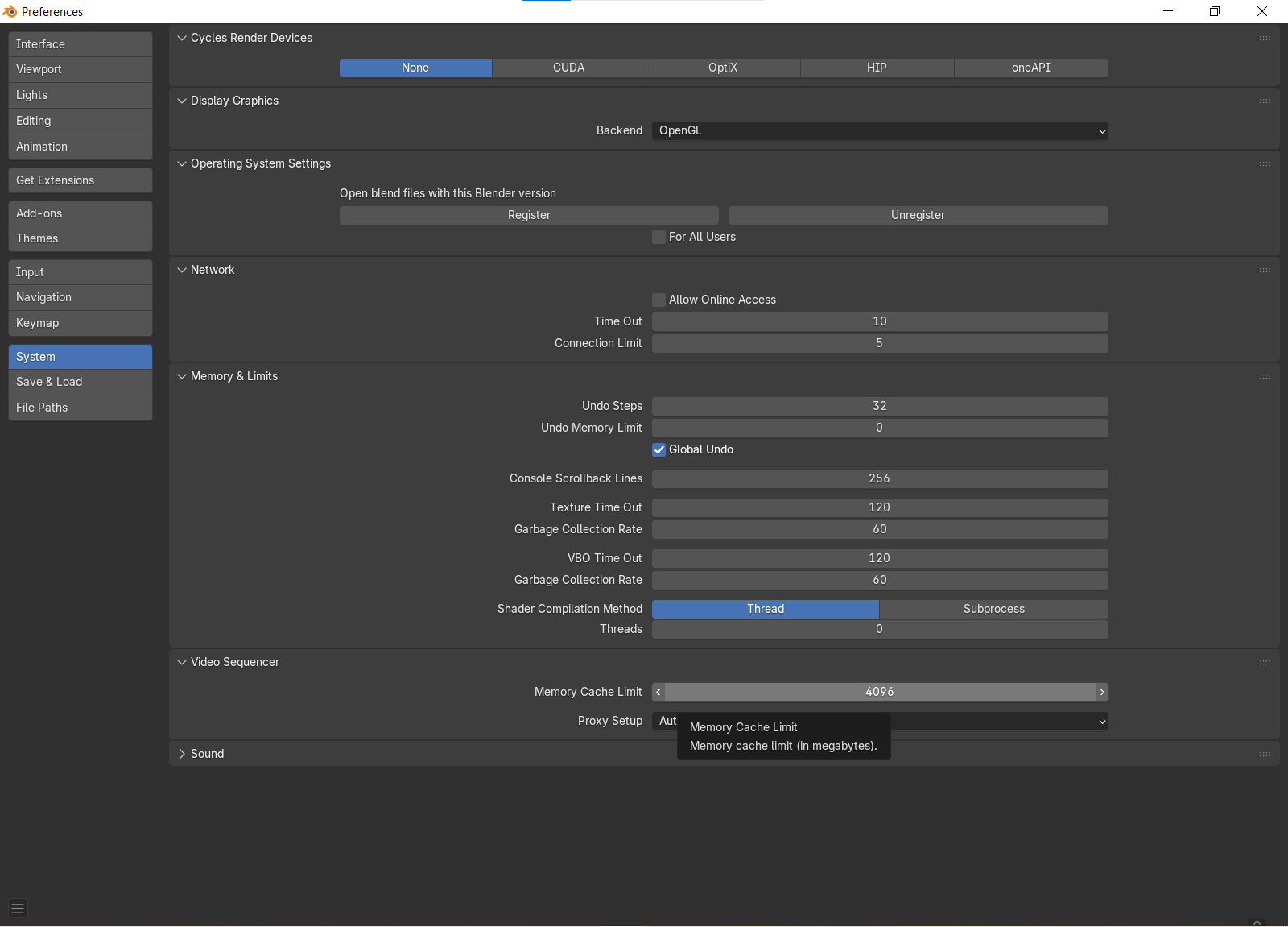The image size is (1288, 927).
Task: Tick the Allow Online Access checkbox
Action: (x=659, y=300)
